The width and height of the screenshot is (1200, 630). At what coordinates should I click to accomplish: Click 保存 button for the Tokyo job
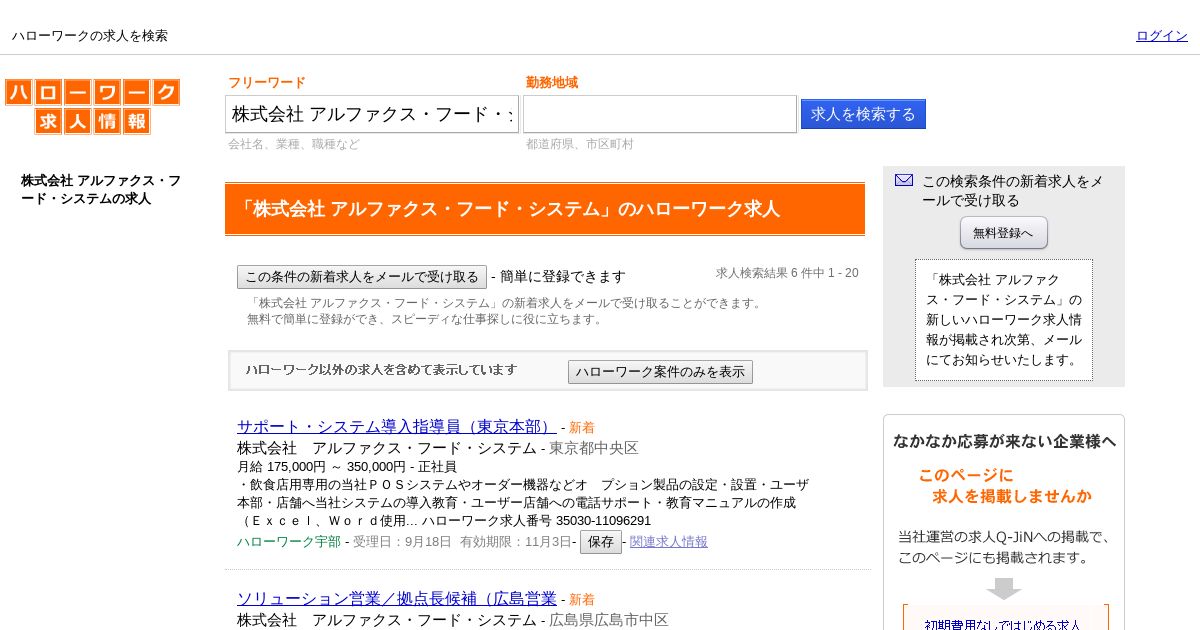601,542
